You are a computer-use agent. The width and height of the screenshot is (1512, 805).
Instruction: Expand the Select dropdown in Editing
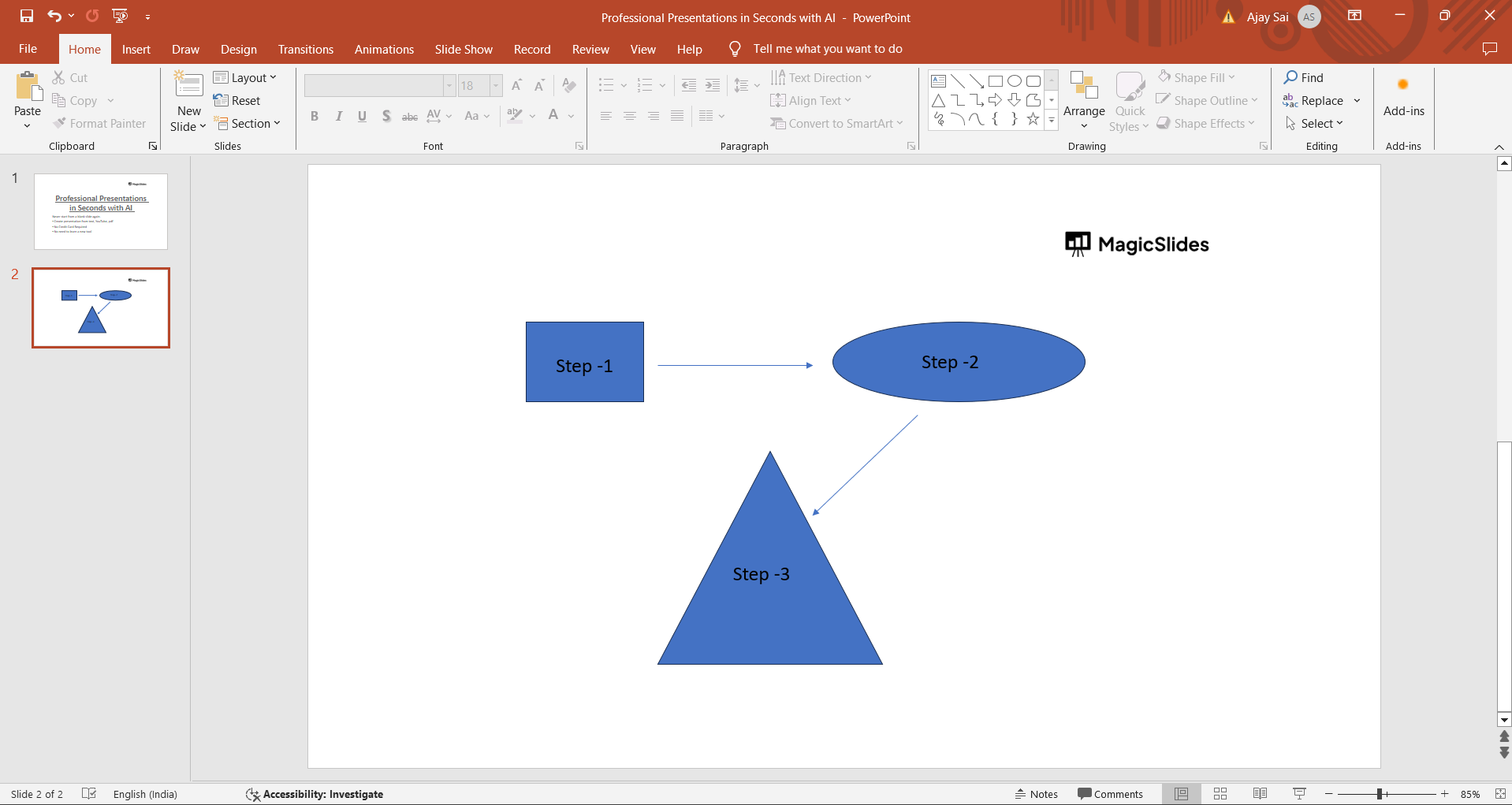[x=1314, y=124]
